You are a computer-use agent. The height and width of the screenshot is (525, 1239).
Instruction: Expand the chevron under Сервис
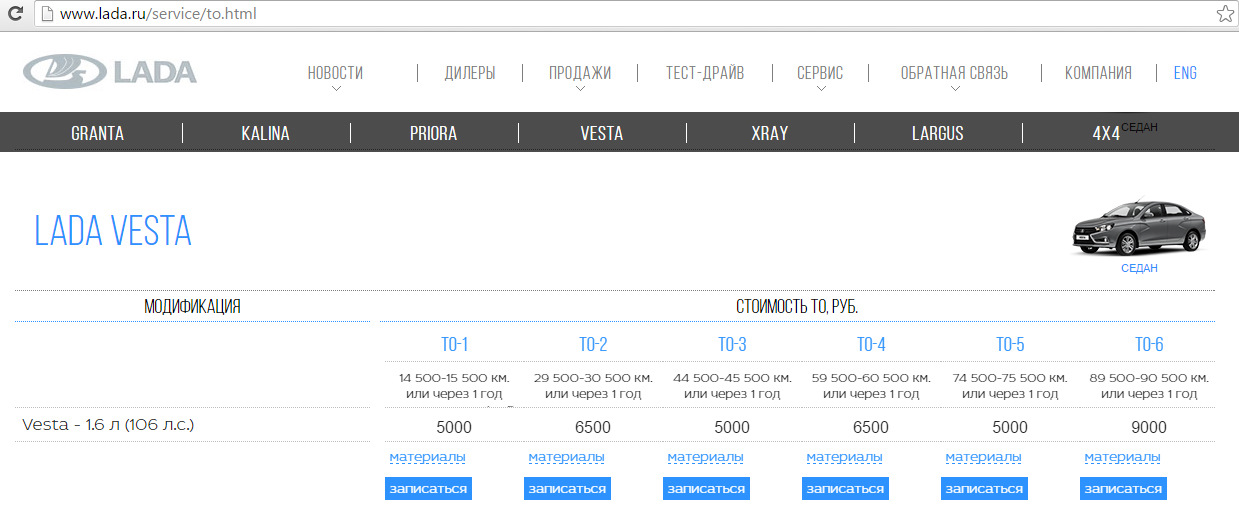click(821, 89)
